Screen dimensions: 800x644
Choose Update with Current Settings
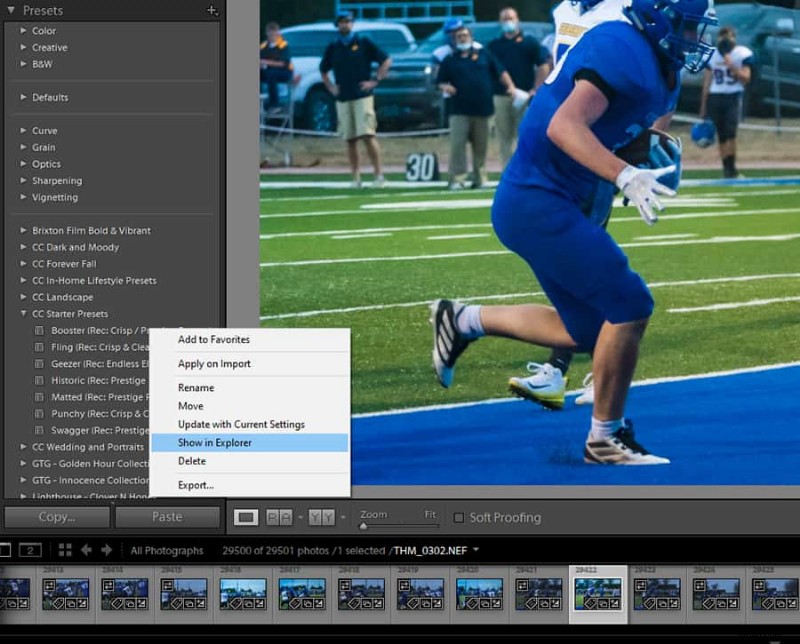click(250, 425)
